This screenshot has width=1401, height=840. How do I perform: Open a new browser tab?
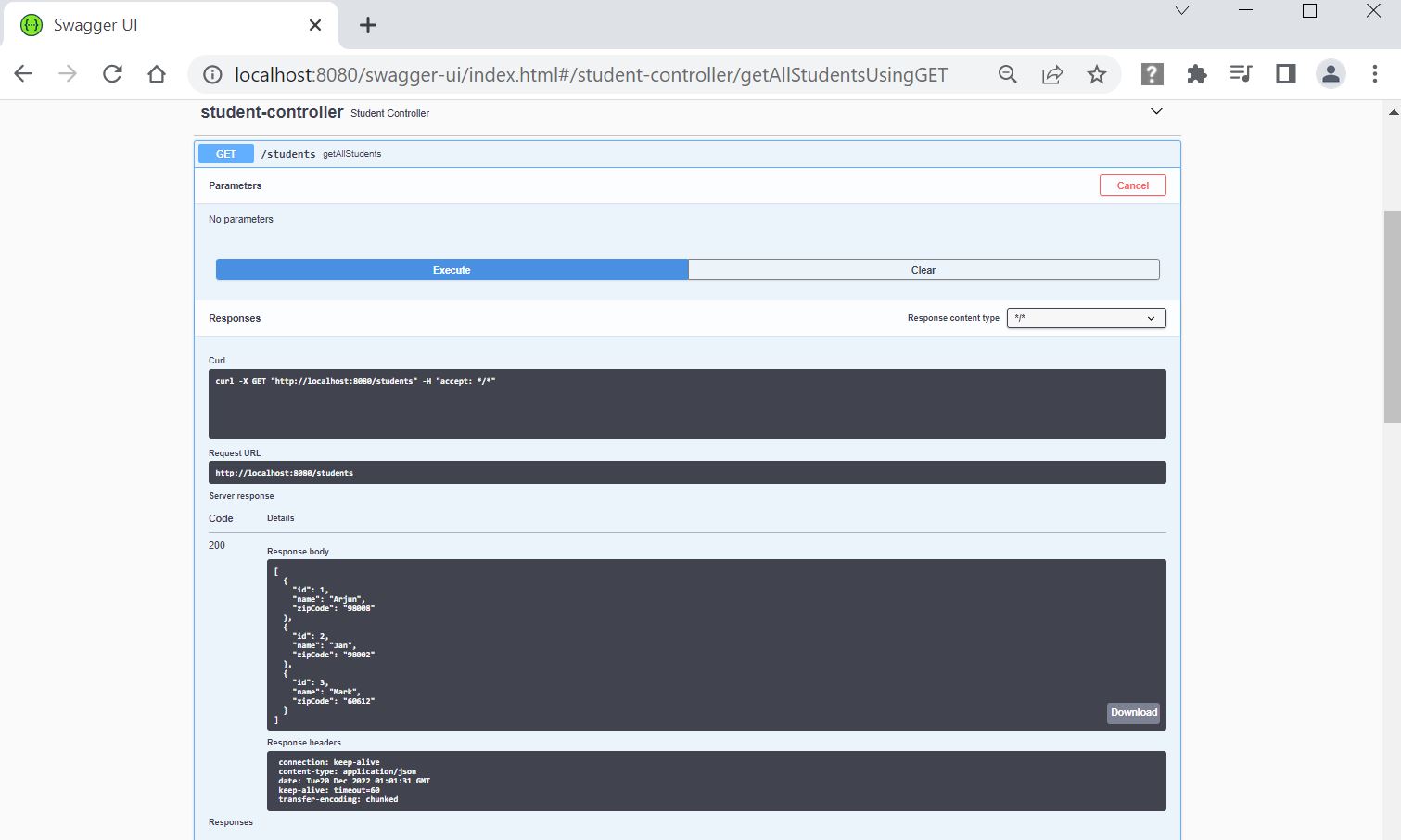coord(368,25)
